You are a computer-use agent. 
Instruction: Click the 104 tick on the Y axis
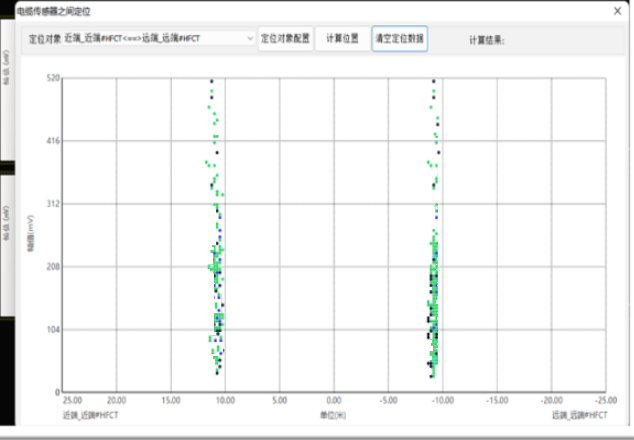click(x=55, y=329)
